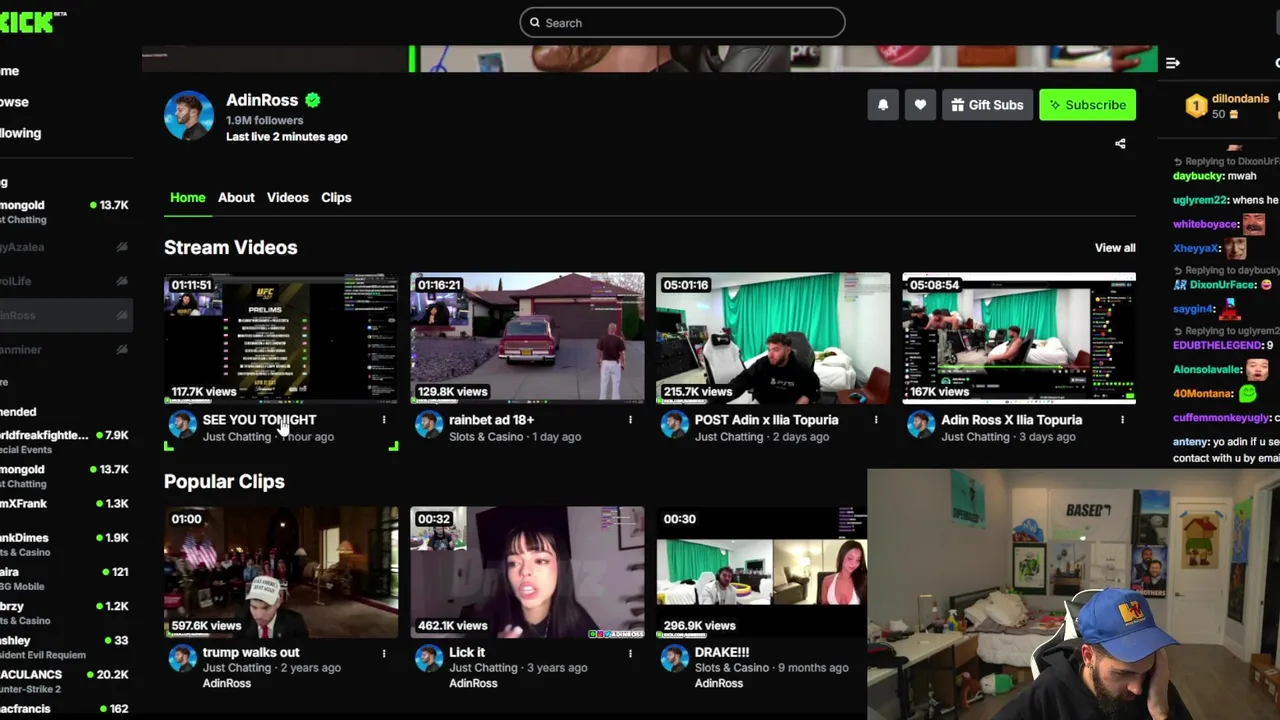Click the notification bell icon

[883, 105]
